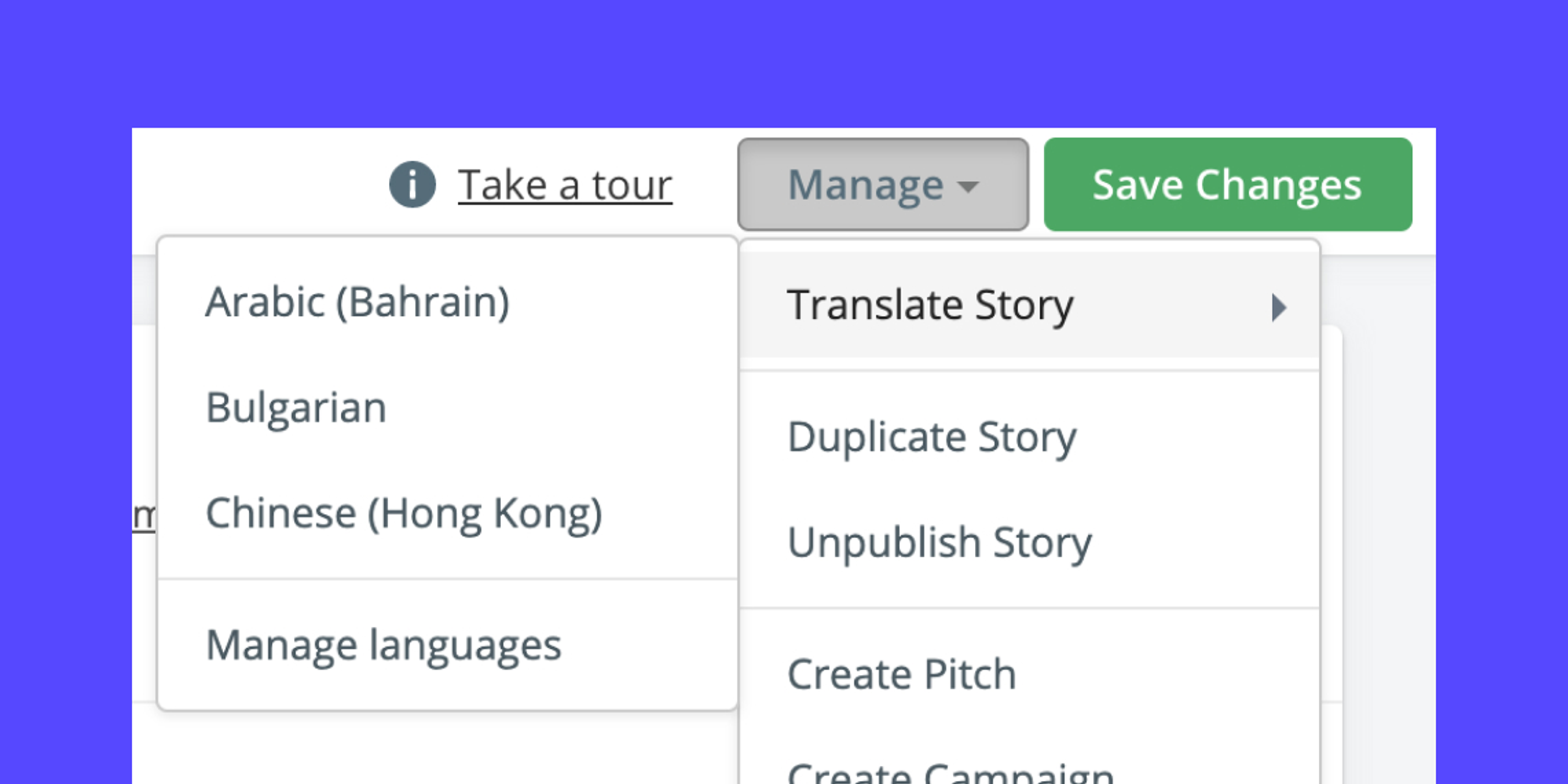
Task: Click the right-pointing arrow next to Translate Story
Action: [x=1278, y=307]
